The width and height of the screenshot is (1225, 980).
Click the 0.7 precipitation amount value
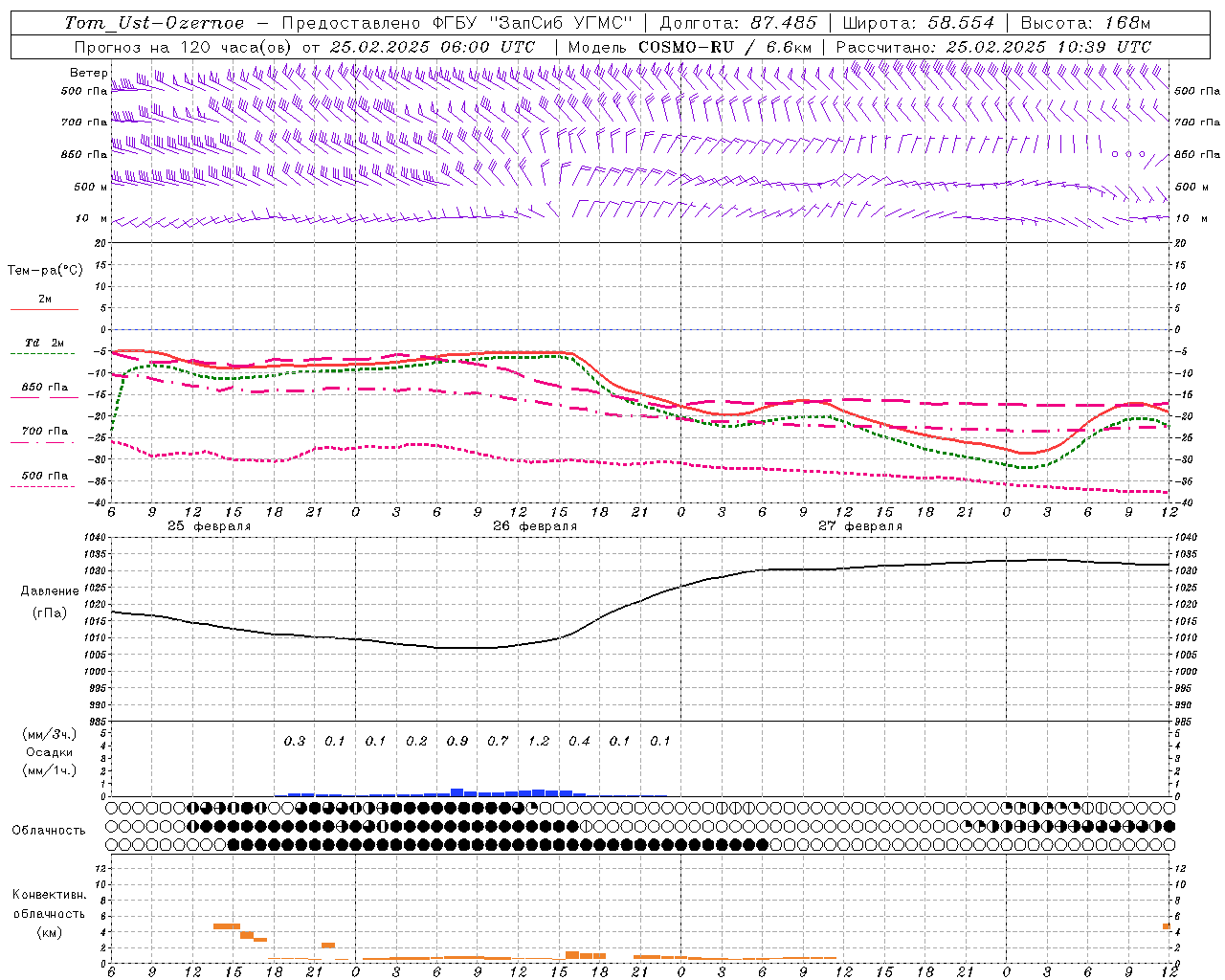pyautogui.click(x=498, y=741)
